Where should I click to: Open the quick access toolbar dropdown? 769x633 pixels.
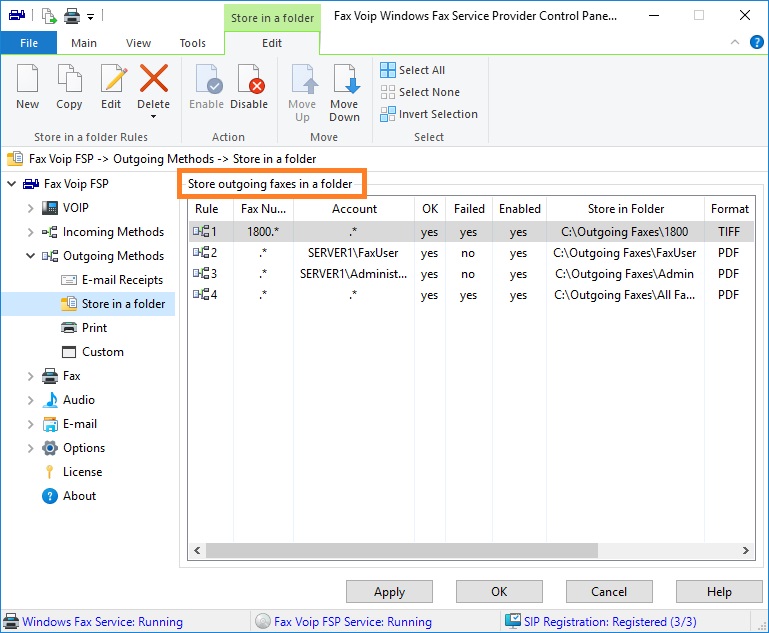click(91, 17)
